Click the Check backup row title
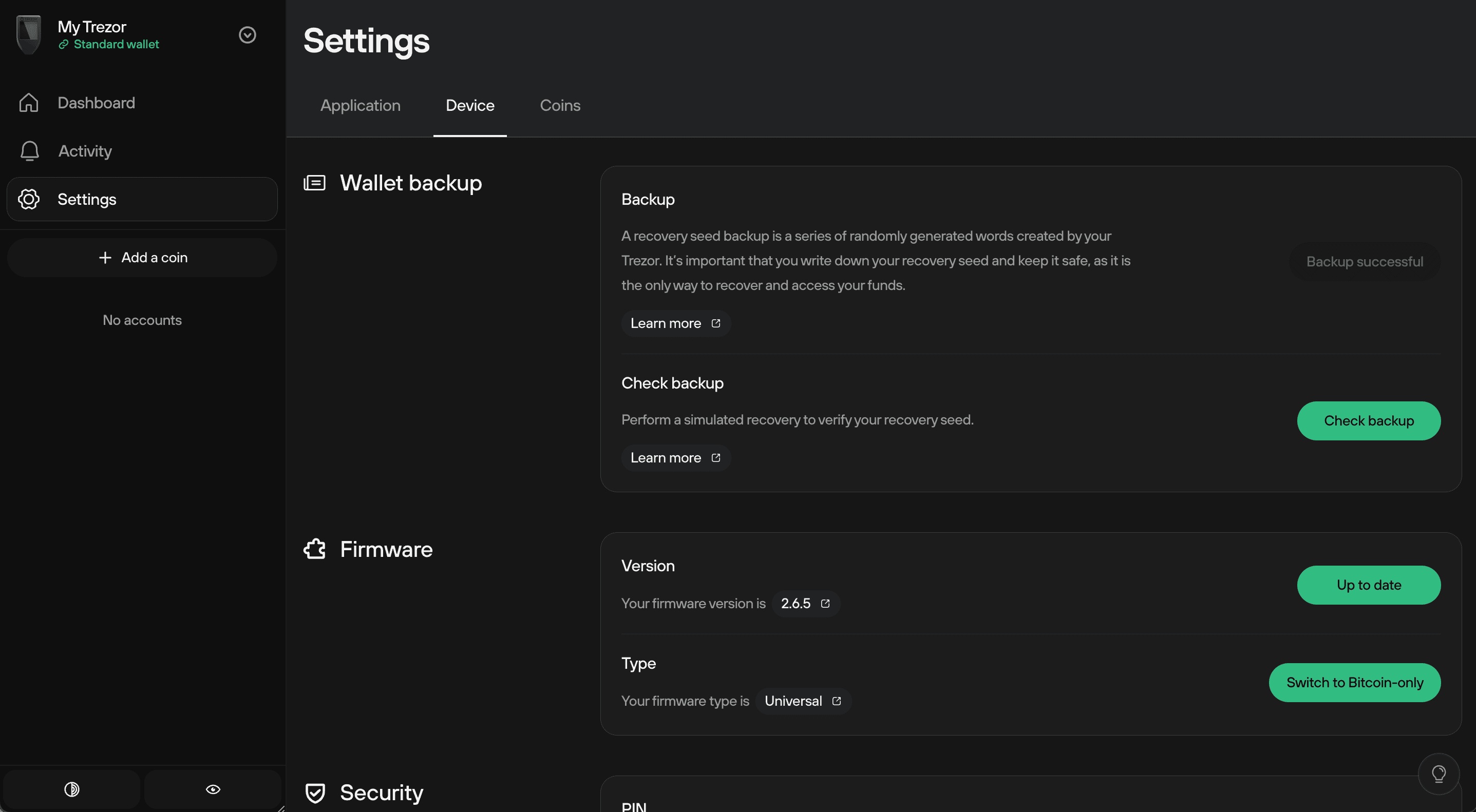Image resolution: width=1476 pixels, height=812 pixels. click(672, 383)
